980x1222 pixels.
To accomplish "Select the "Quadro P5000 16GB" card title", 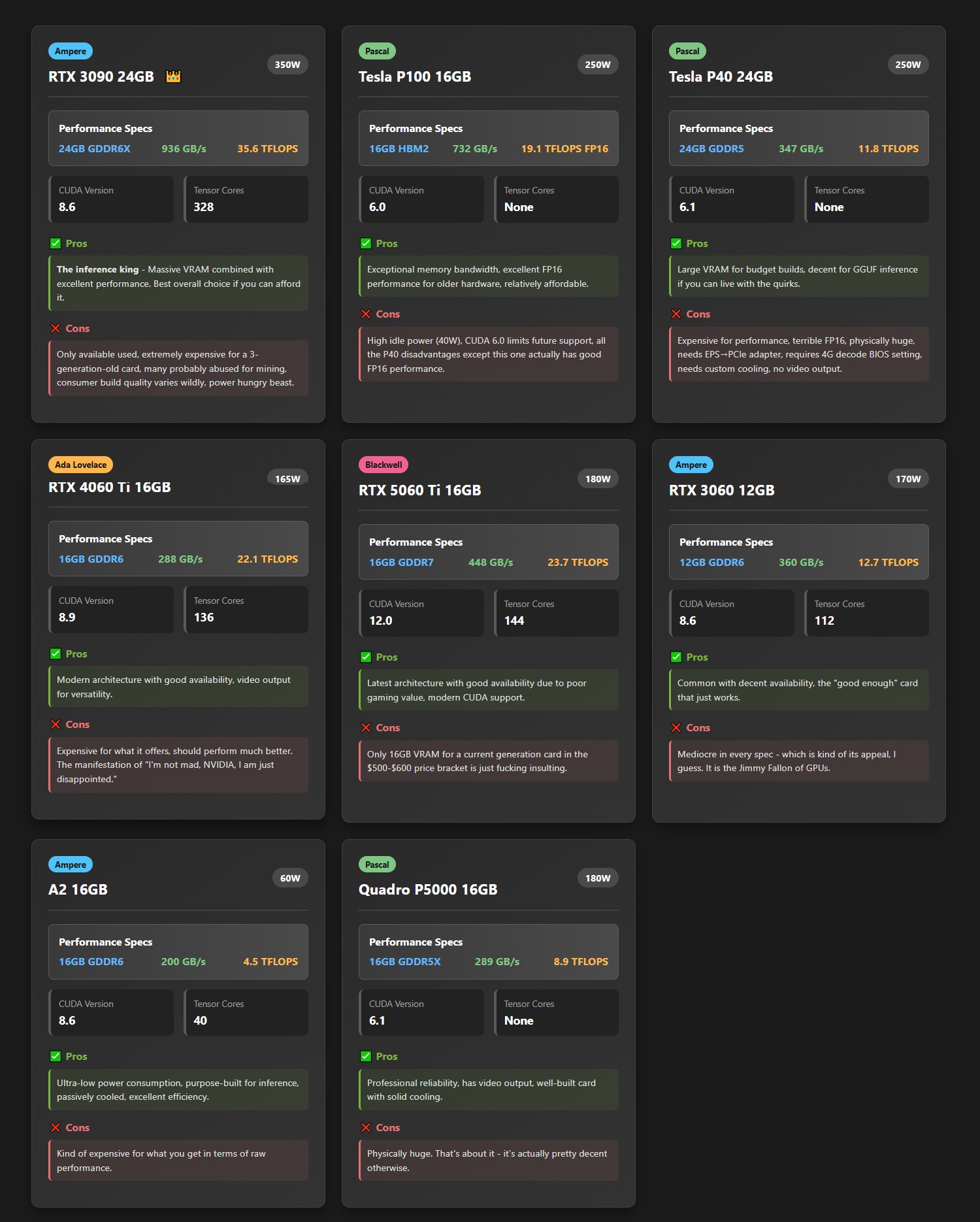I will coord(428,889).
